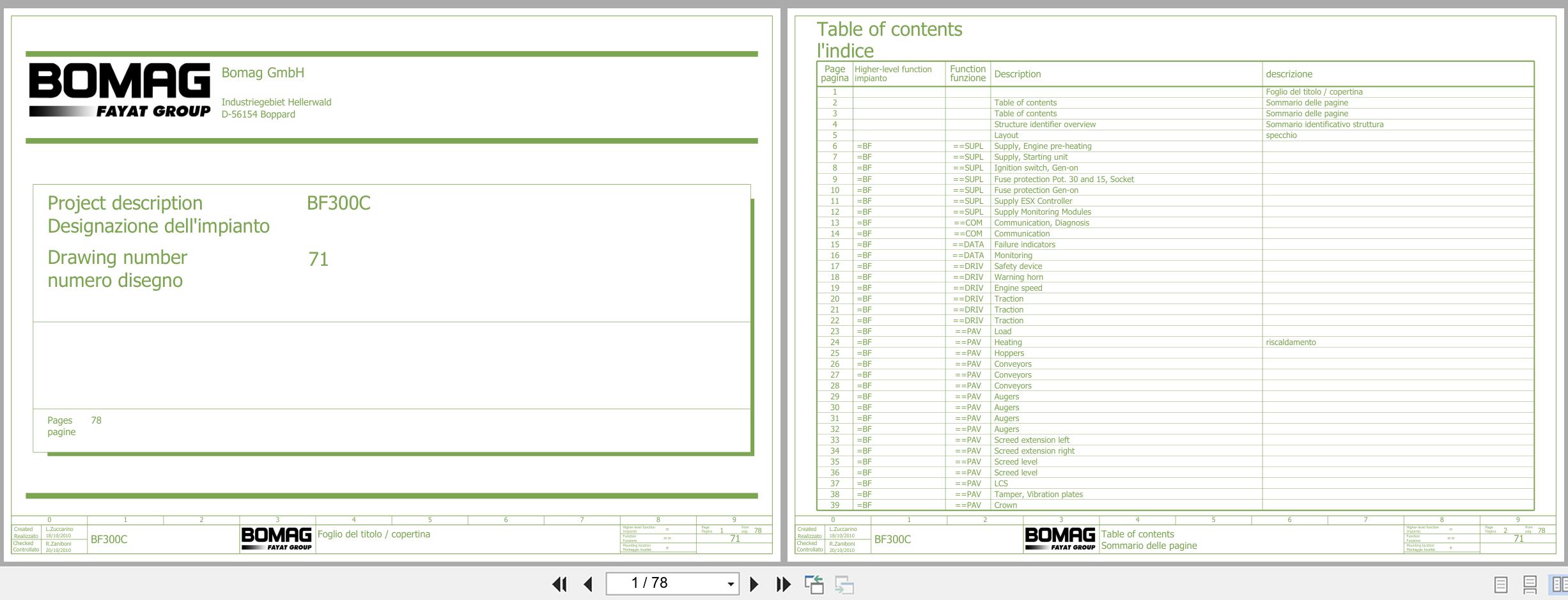Select the 'Supply, Engine pre-heating' row
The height and width of the screenshot is (600, 1568).
[x=1042, y=146]
